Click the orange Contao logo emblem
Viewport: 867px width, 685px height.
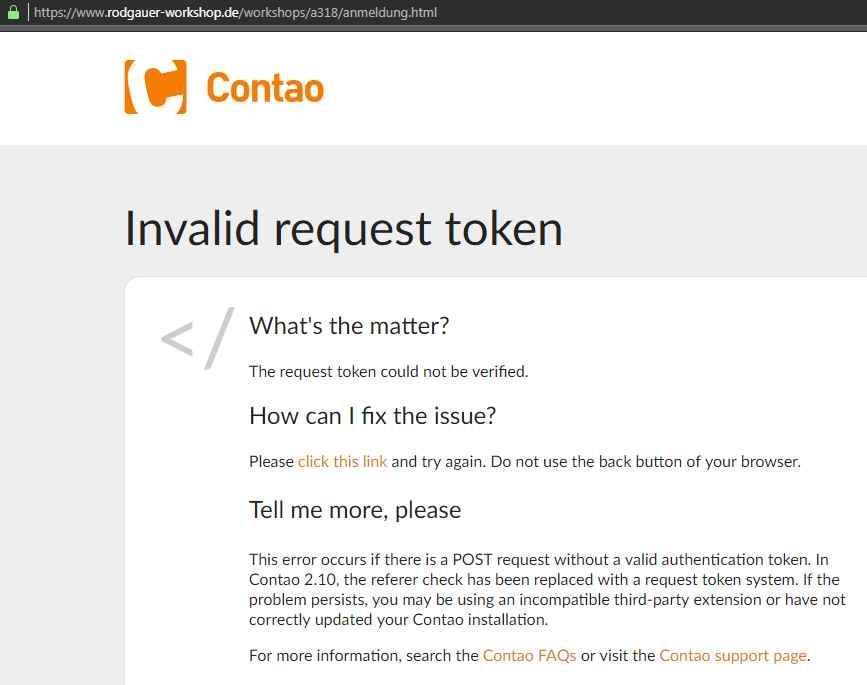coord(155,87)
